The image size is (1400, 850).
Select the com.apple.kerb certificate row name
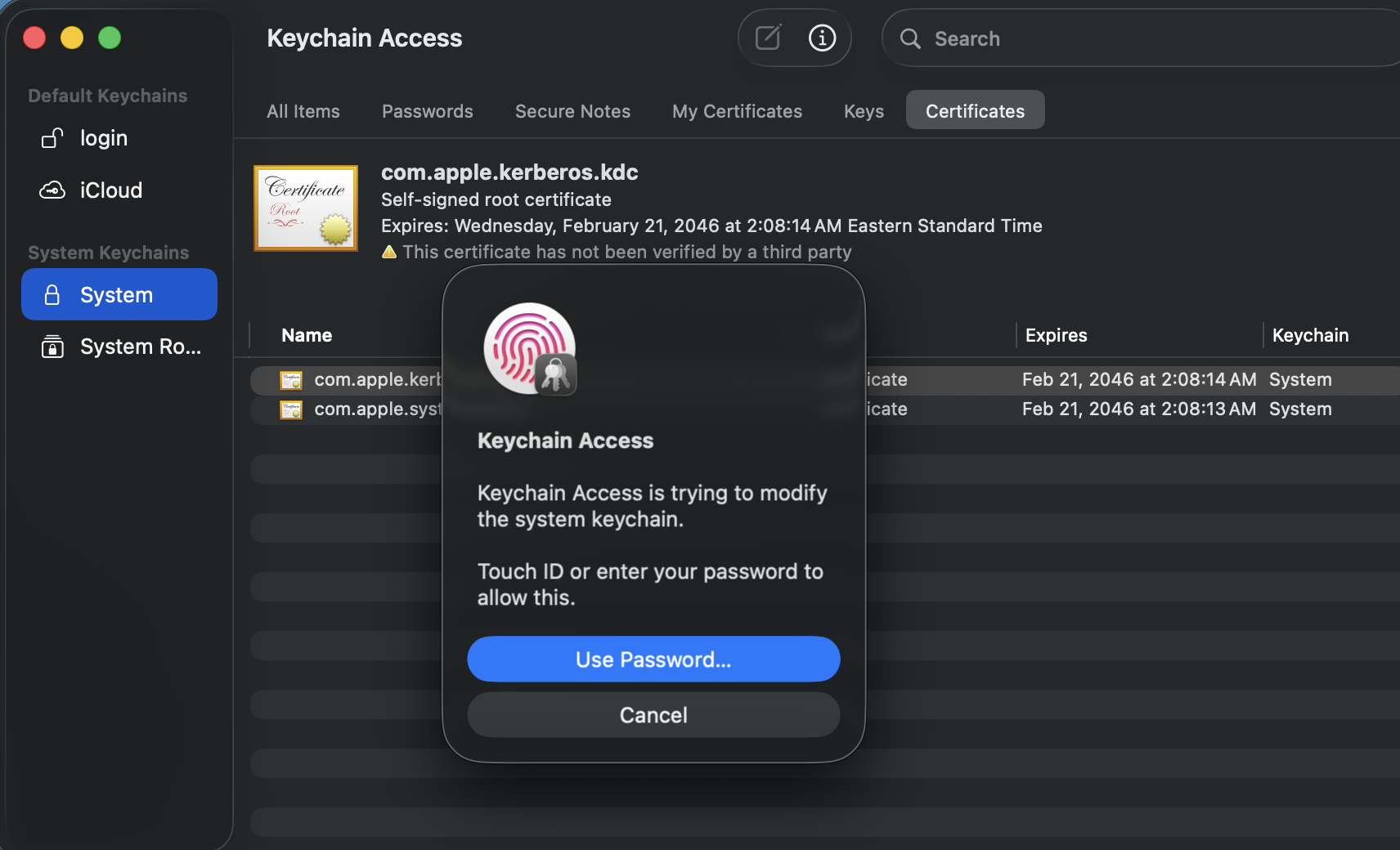pyautogui.click(x=378, y=379)
